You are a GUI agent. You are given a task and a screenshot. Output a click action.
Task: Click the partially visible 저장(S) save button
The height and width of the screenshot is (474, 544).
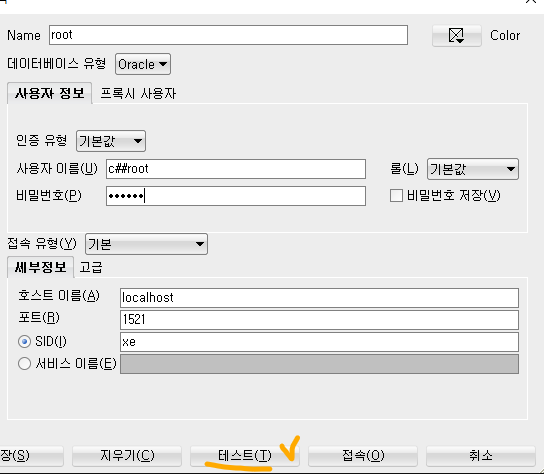point(31,456)
